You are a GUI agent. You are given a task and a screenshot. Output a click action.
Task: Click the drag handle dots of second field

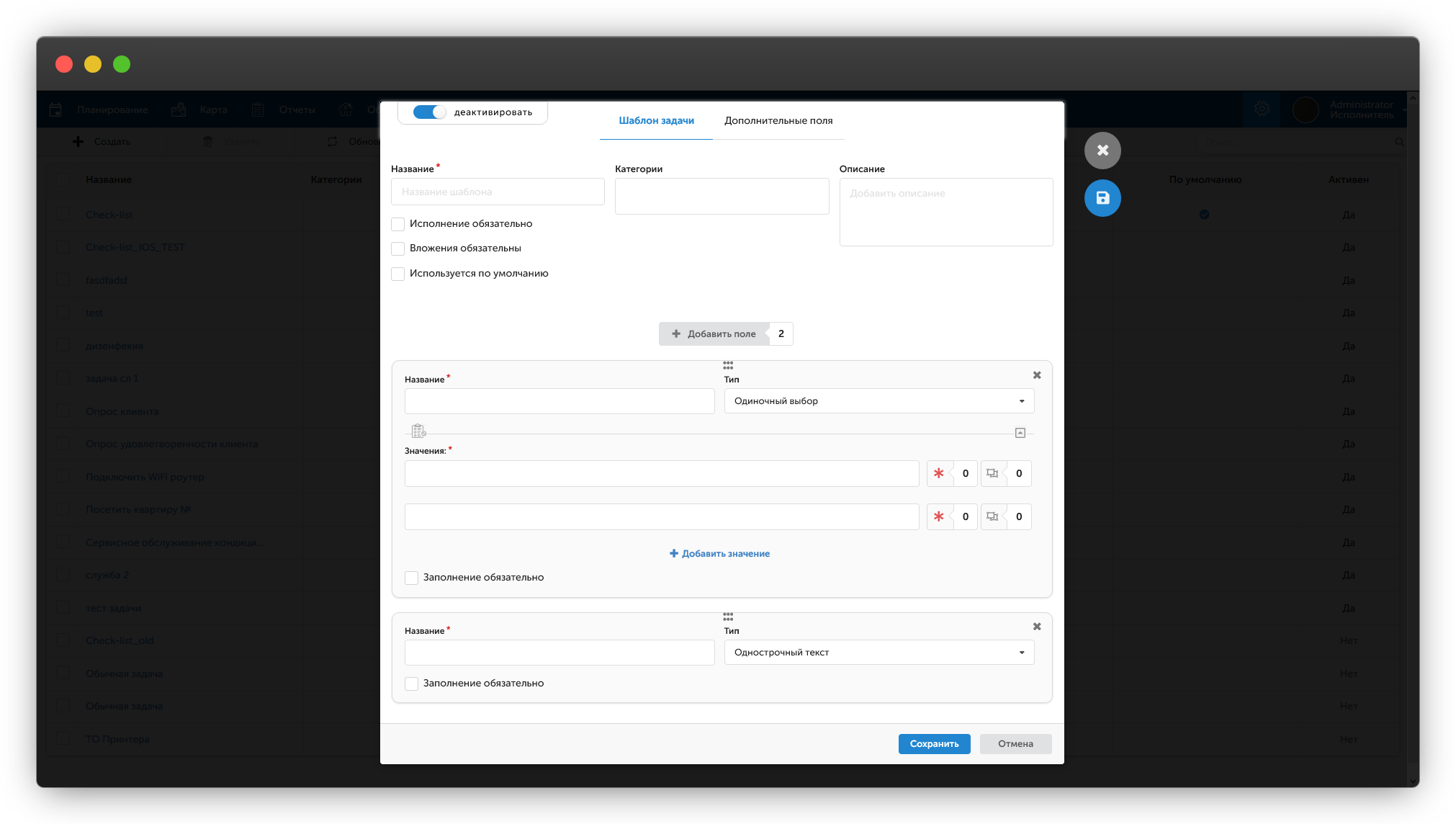(x=728, y=617)
